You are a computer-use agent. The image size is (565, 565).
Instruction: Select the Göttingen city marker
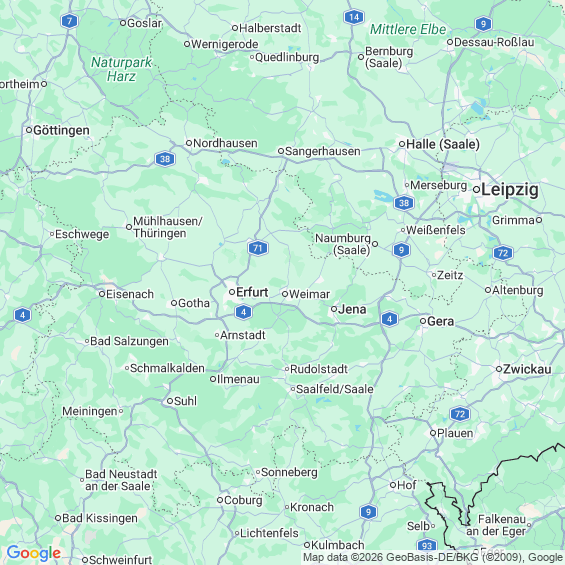coord(29,130)
